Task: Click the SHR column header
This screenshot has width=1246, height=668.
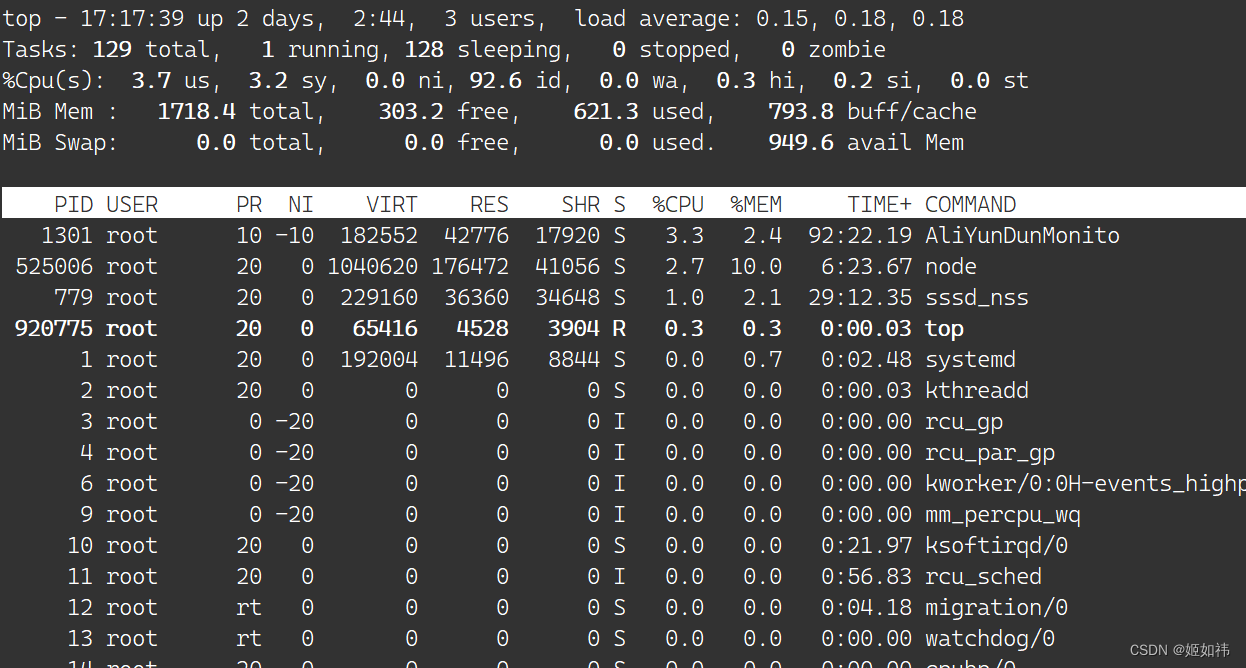Action: [x=580, y=205]
